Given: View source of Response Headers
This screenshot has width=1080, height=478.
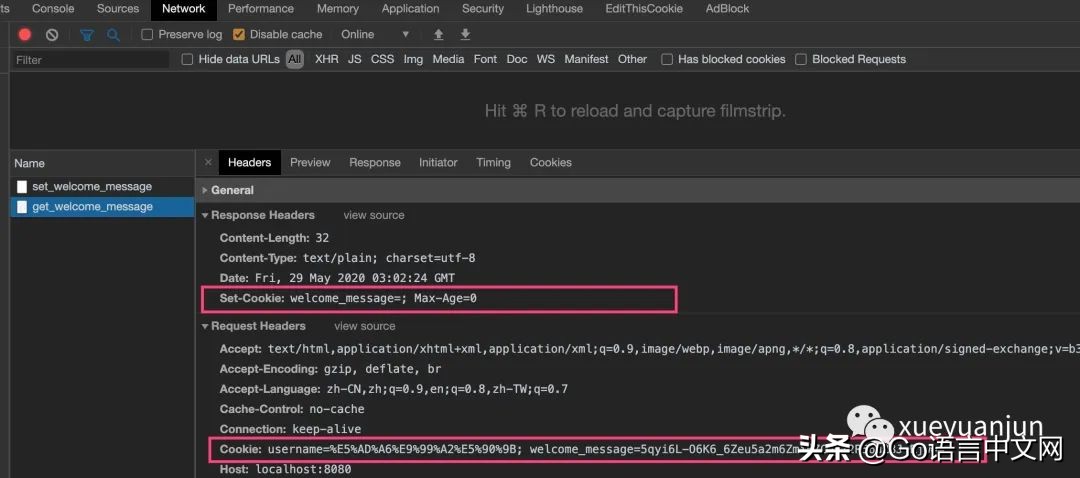Looking at the screenshot, I should click(374, 215).
